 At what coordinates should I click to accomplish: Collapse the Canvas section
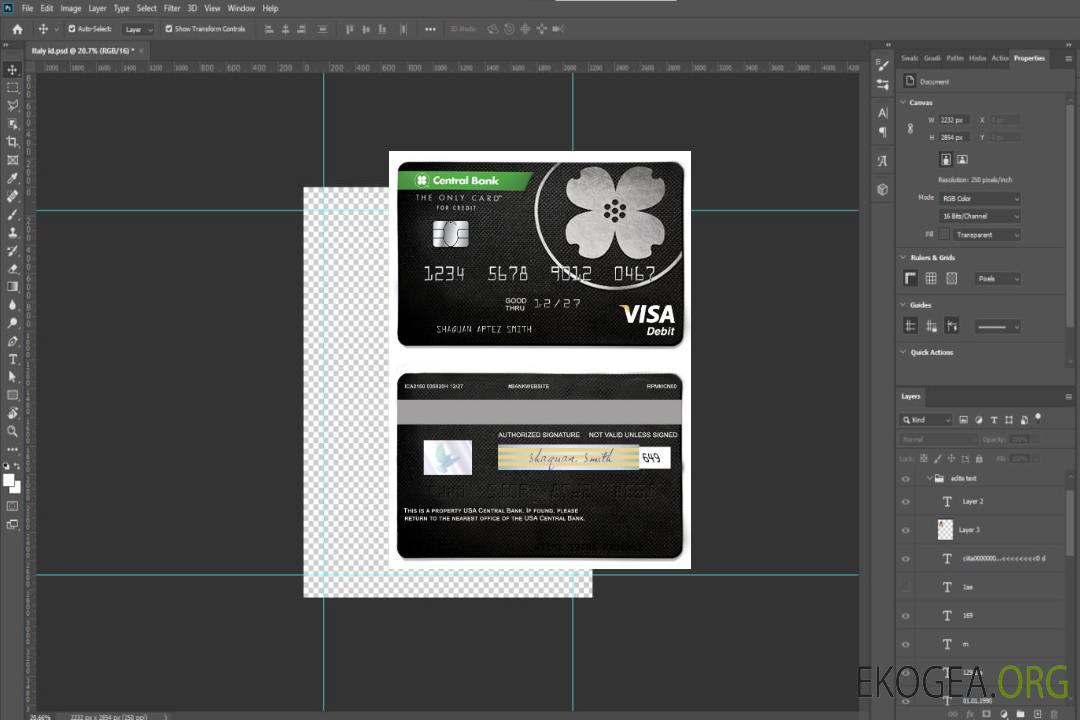pyautogui.click(x=903, y=103)
